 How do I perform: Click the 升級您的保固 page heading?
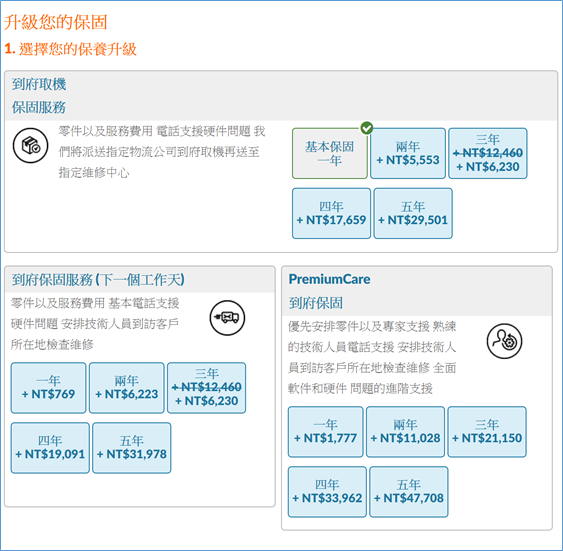click(x=56, y=22)
